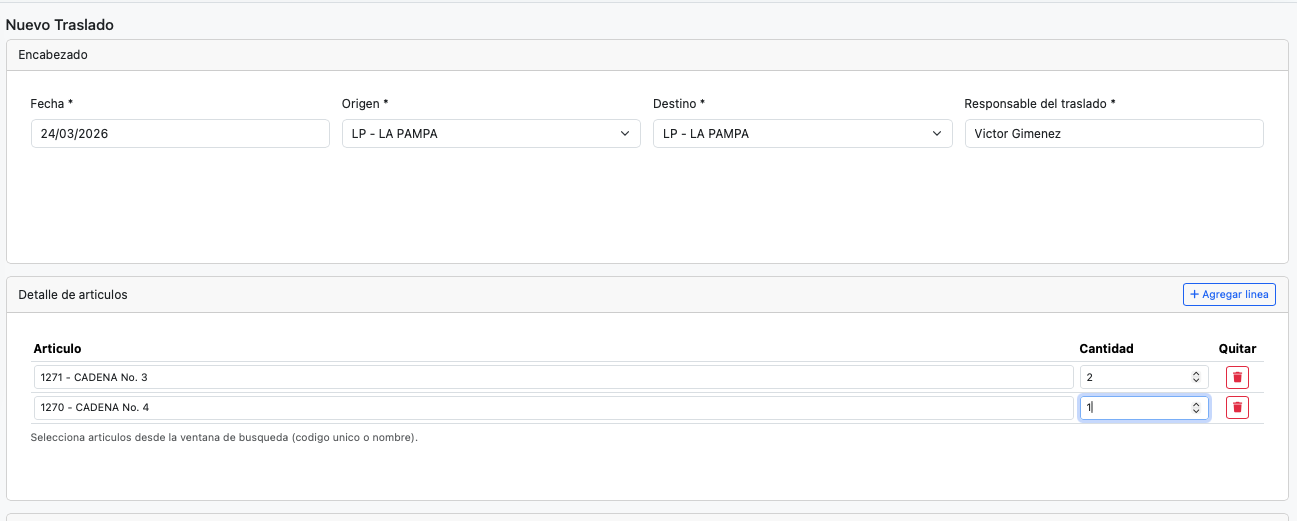Image resolution: width=1297 pixels, height=521 pixels.
Task: Select the 1270 - CADENA No. 4 article field
Action: point(552,408)
